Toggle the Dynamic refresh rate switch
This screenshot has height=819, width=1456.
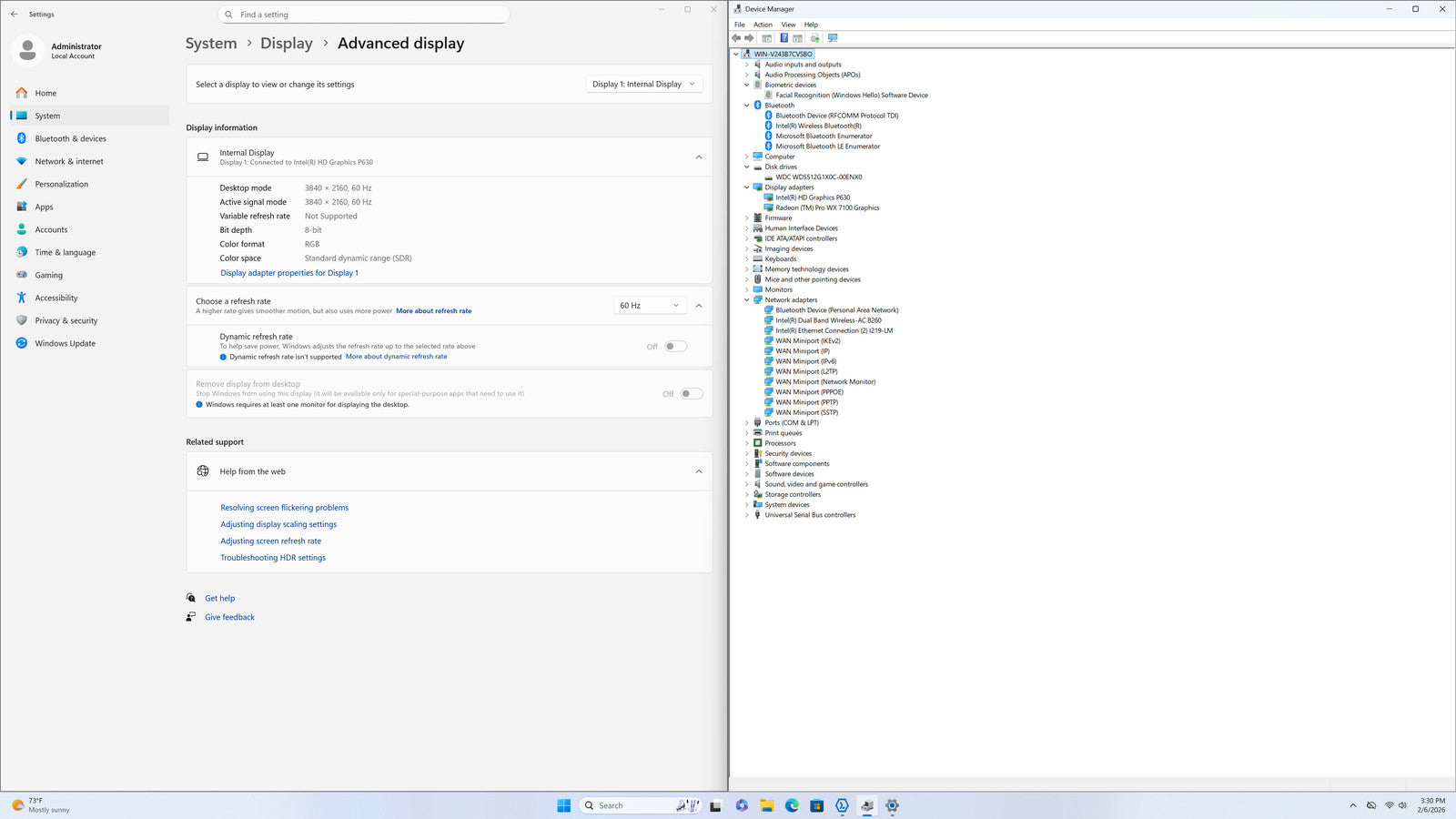(675, 346)
